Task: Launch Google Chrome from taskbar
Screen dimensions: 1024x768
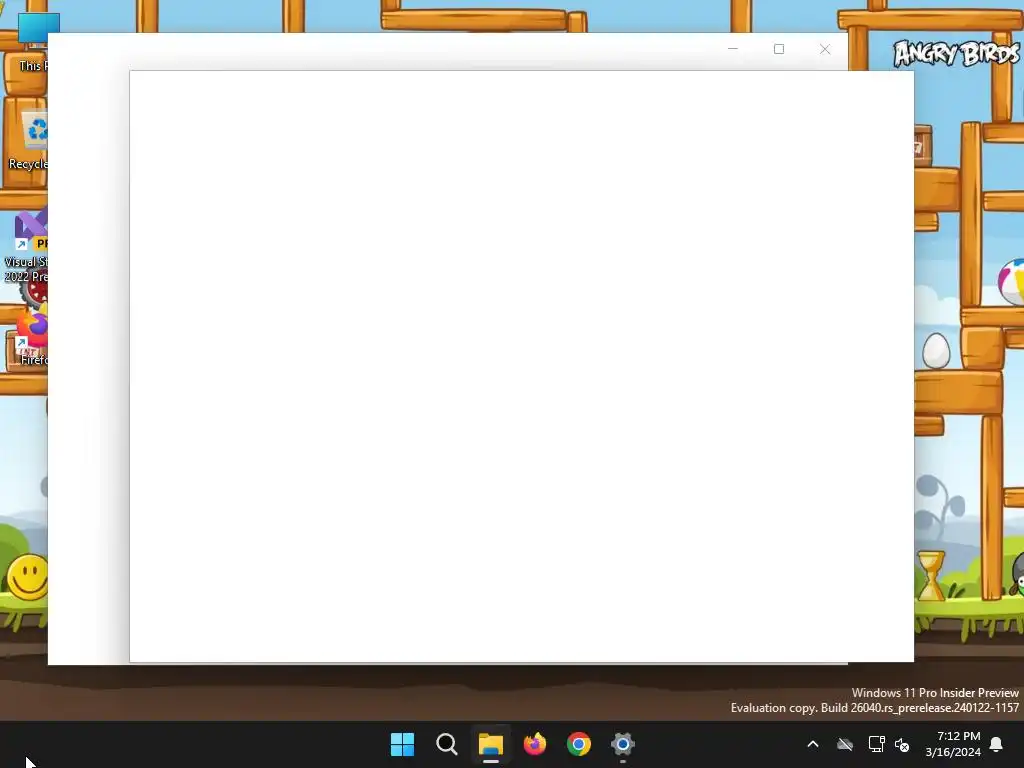Action: click(579, 744)
